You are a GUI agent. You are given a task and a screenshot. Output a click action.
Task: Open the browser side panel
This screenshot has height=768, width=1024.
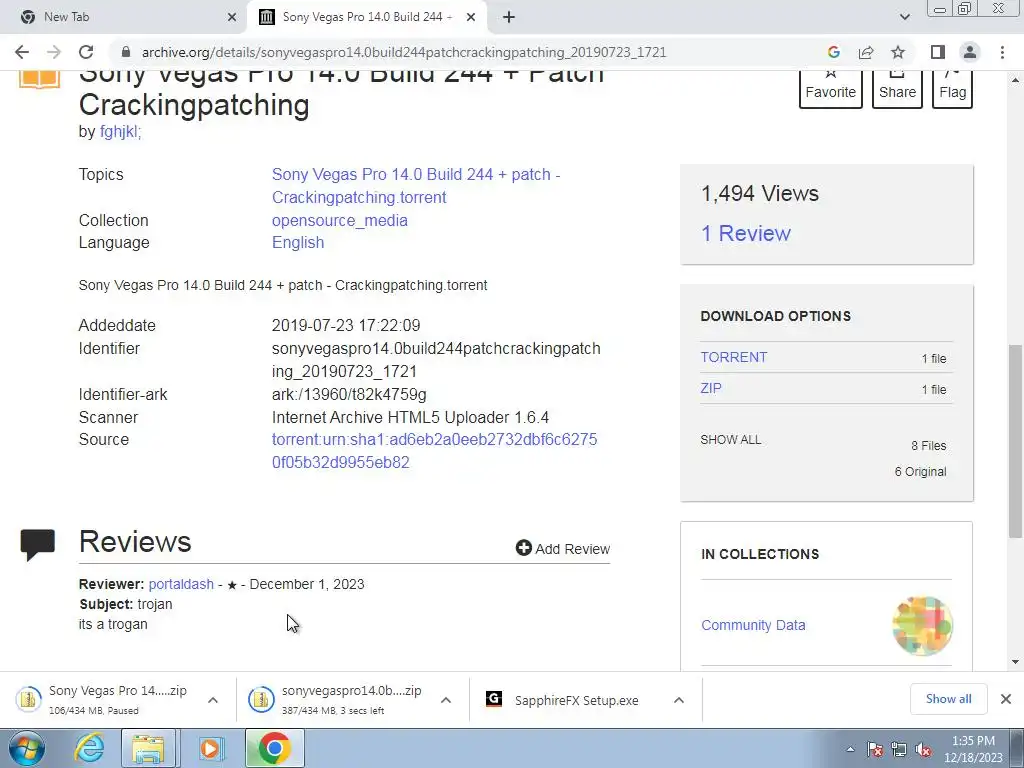pos(938,52)
